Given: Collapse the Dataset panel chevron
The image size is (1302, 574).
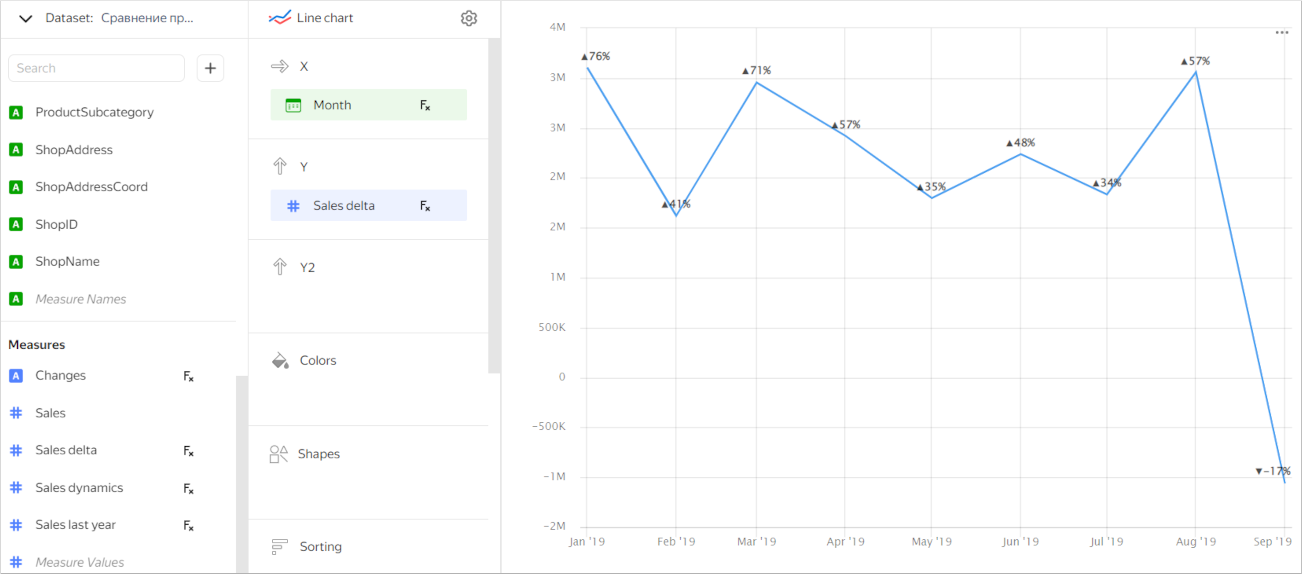Looking at the screenshot, I should (26, 18).
